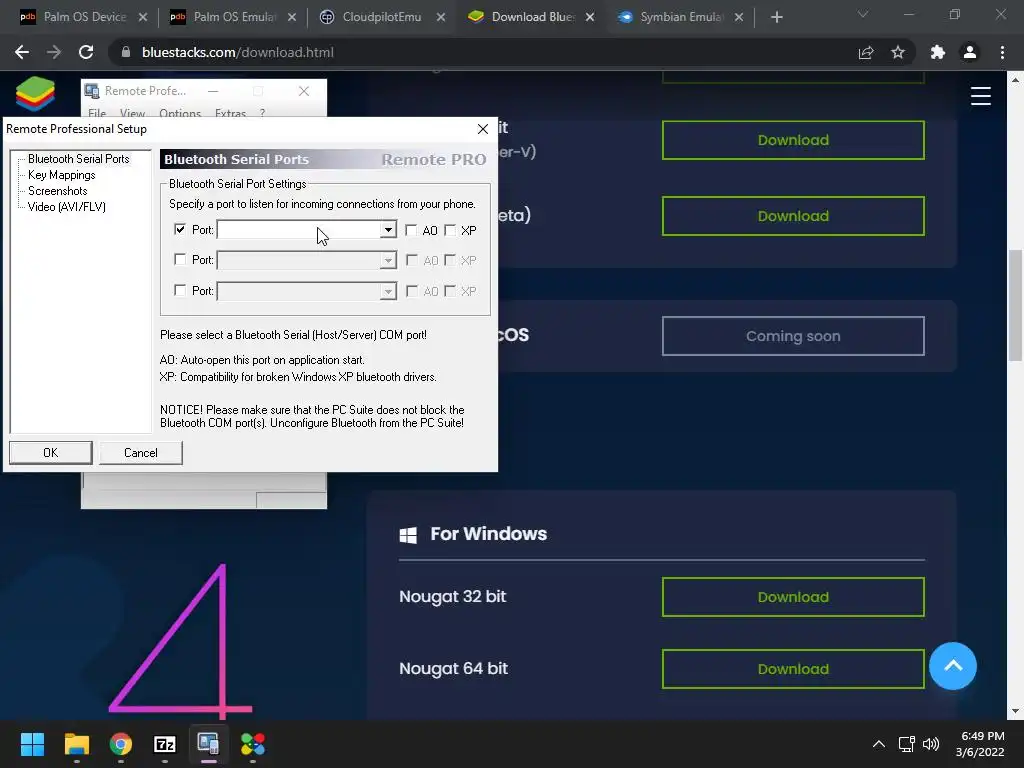Select Video (AVI/FLV) tree item
The height and width of the screenshot is (768, 1024).
[67, 206]
